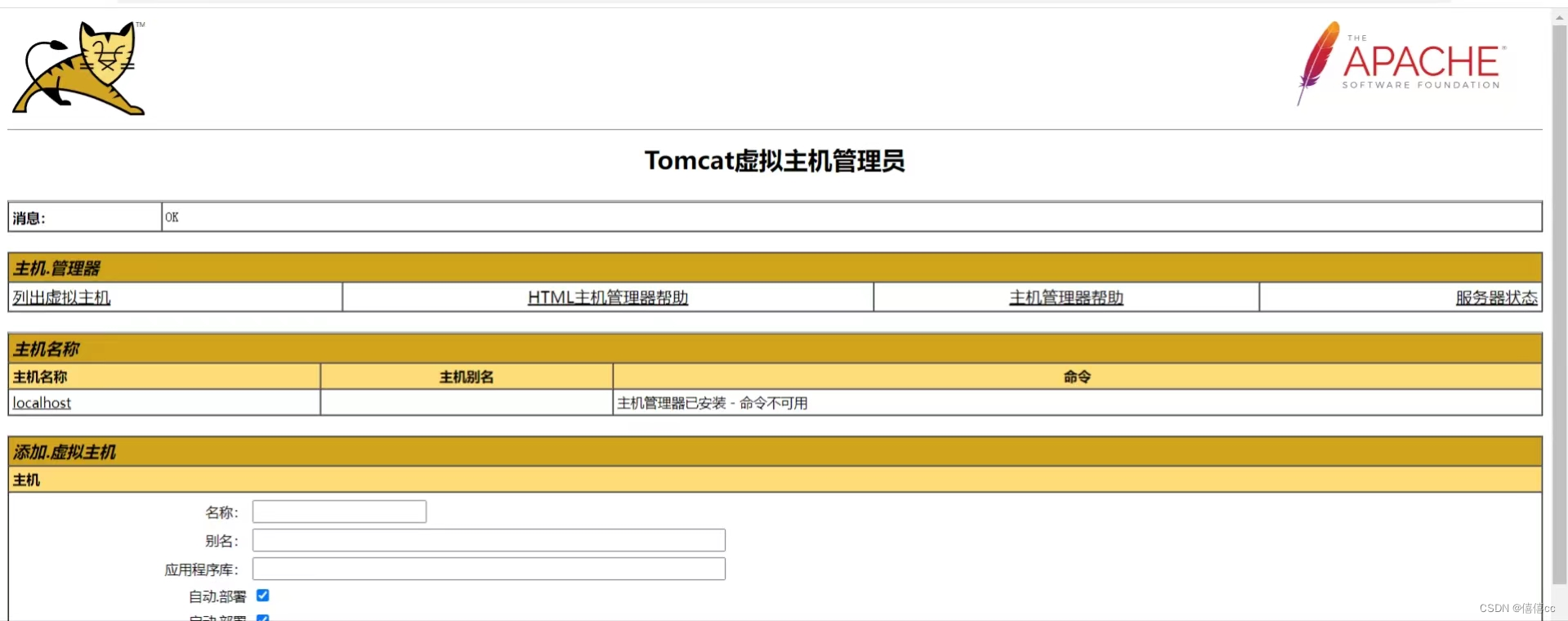Click the Apache Software Foundation logo

point(1401,63)
